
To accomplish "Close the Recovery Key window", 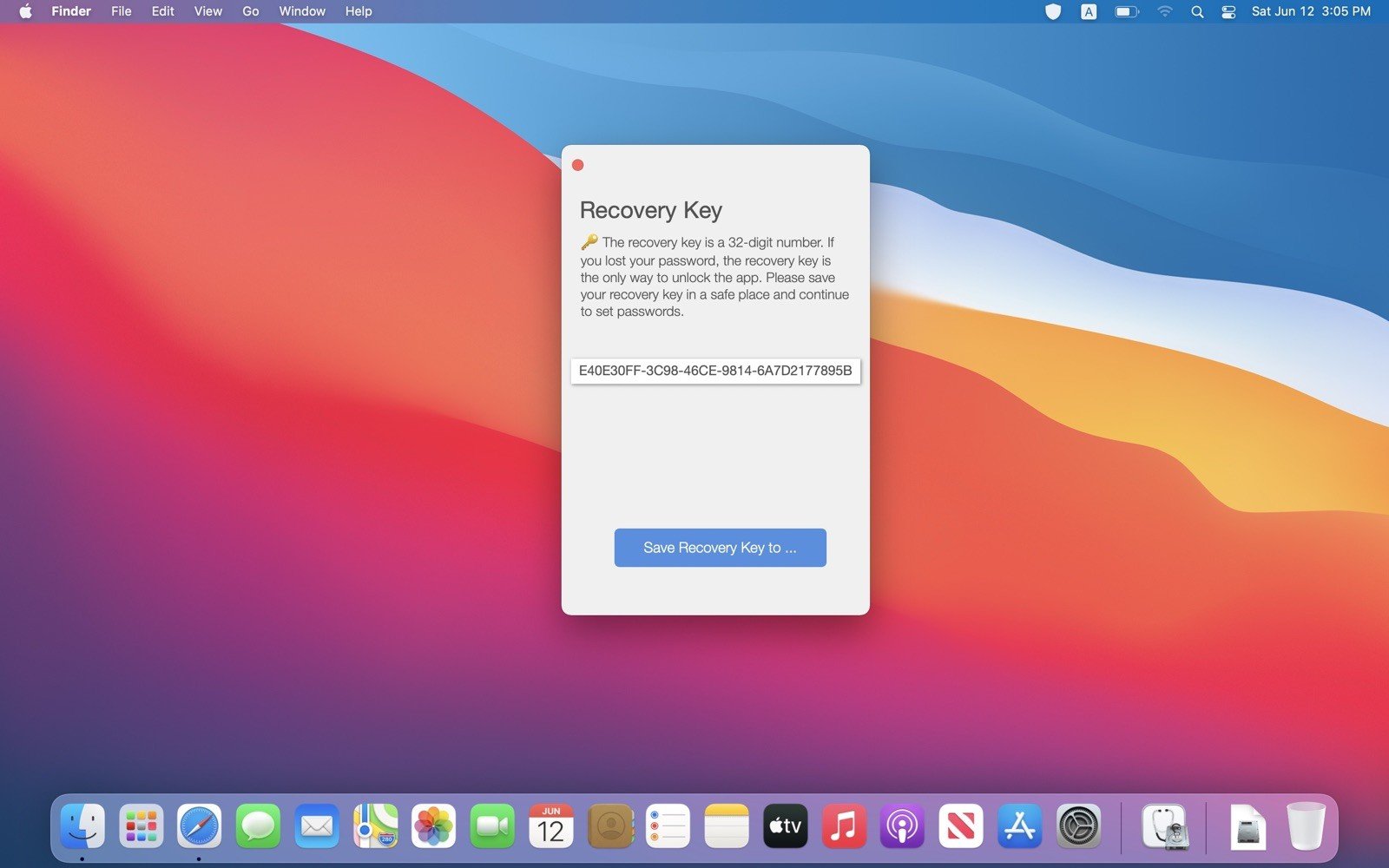I will (578, 165).
